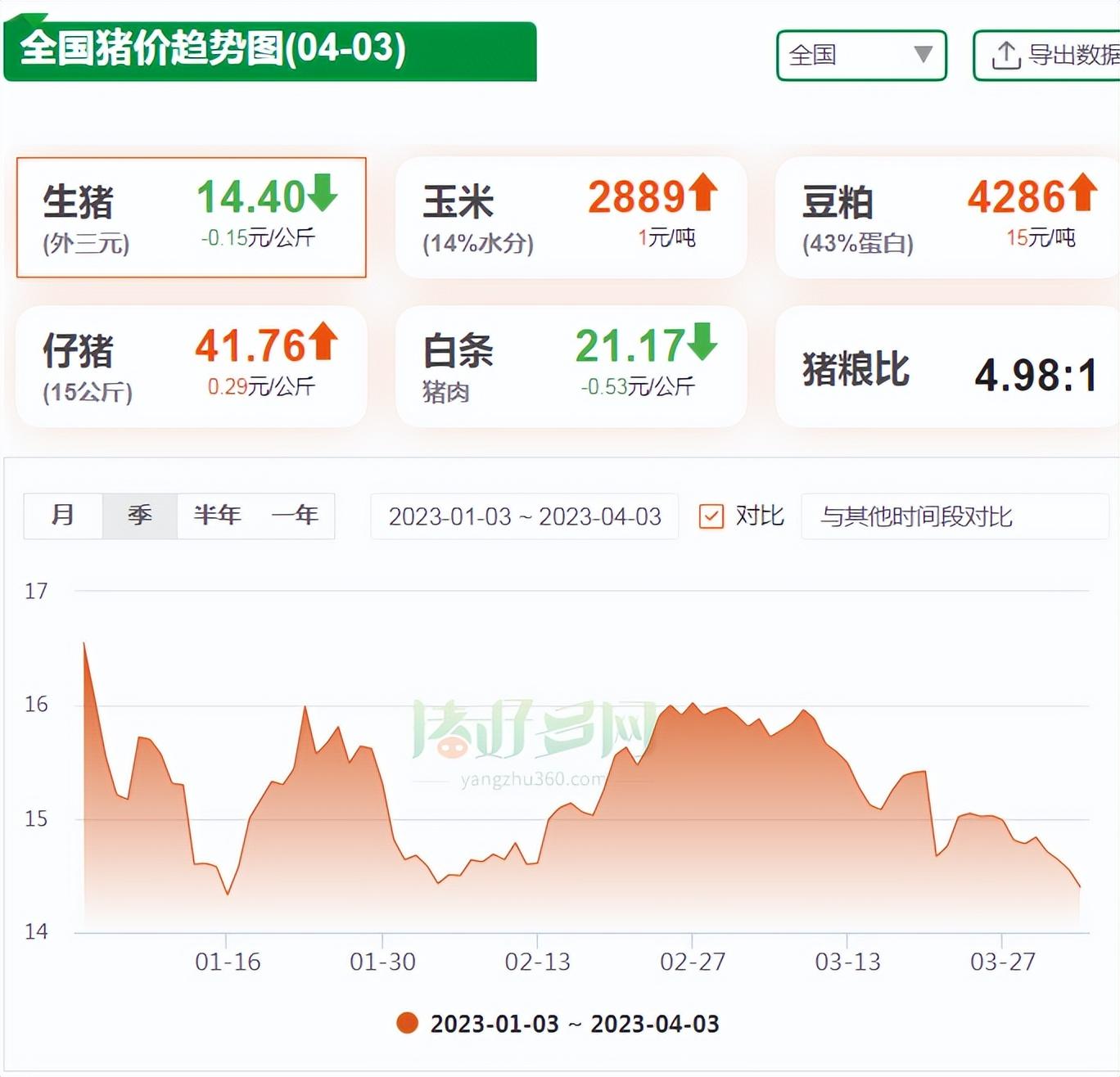Click the 02-27 axis label
The image size is (1120, 1077).
[x=693, y=962]
